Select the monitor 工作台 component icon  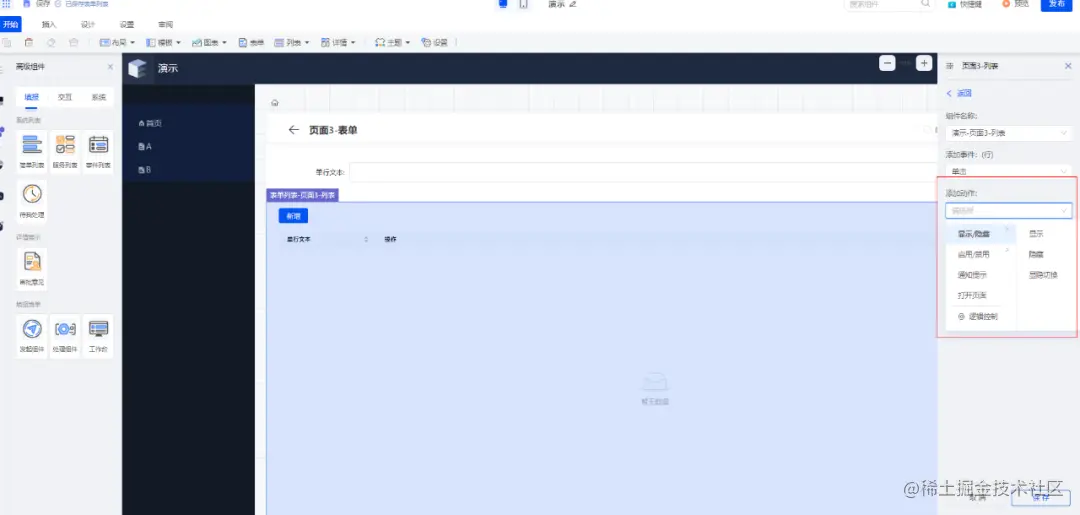pyautogui.click(x=98, y=328)
